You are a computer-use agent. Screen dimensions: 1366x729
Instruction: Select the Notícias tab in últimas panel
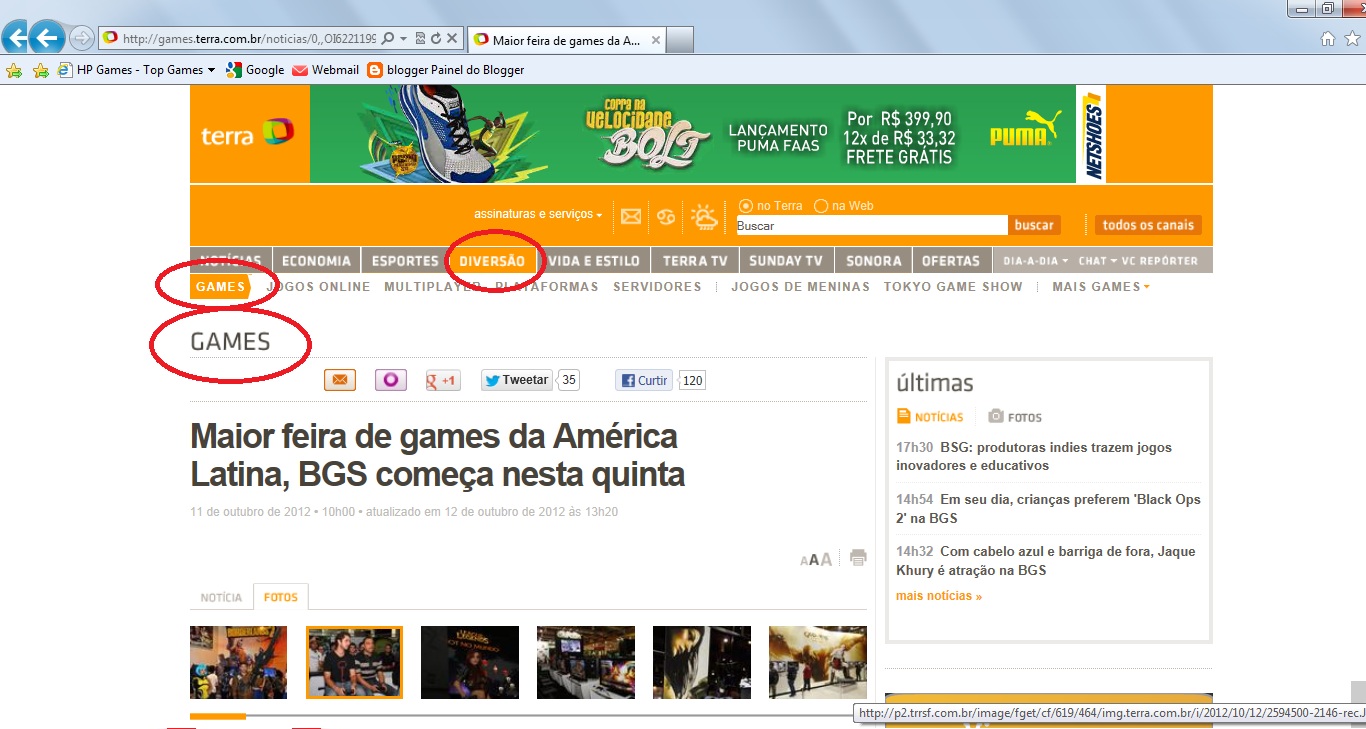pyautogui.click(x=930, y=417)
